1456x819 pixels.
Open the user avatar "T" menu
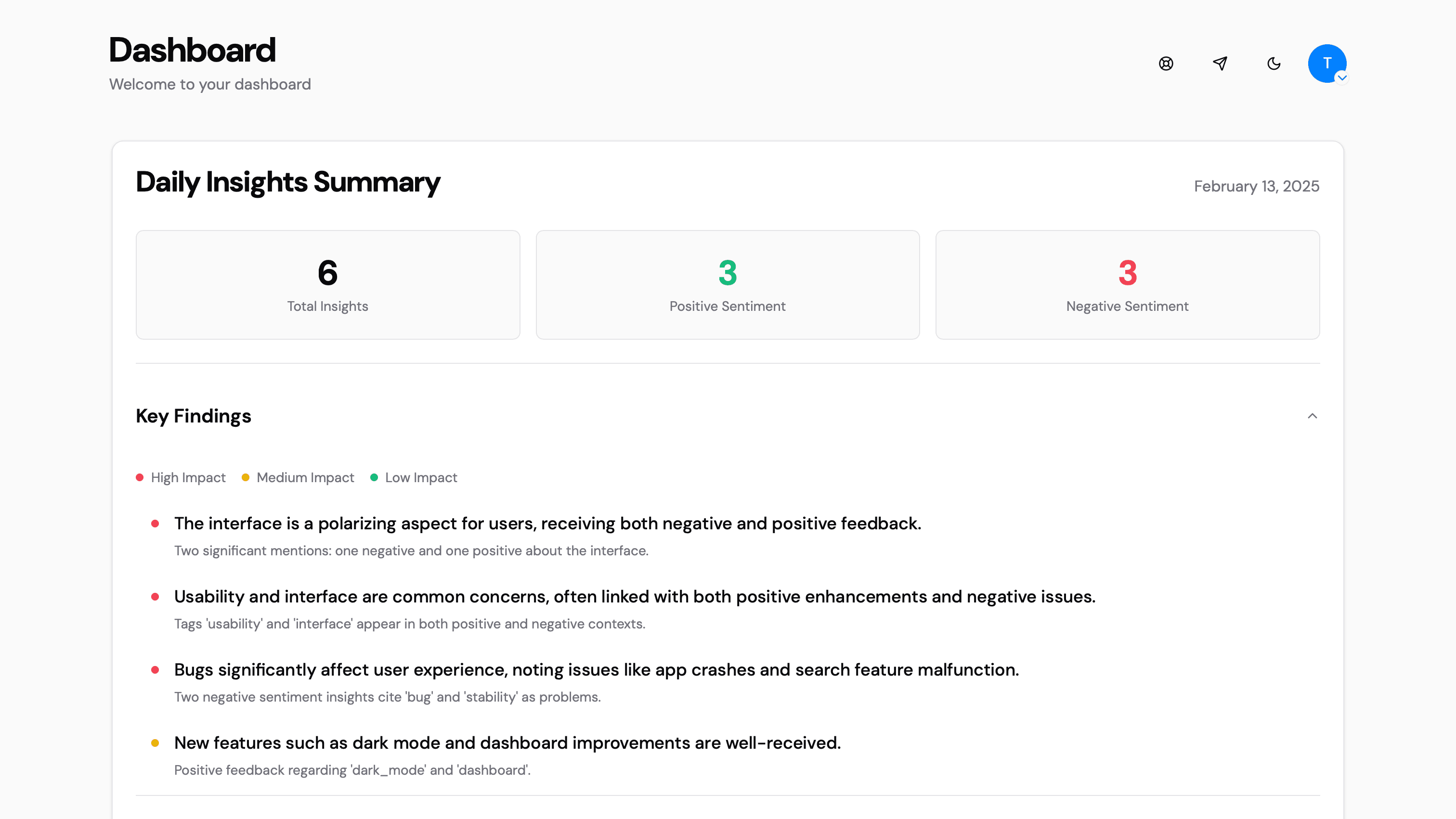pyautogui.click(x=1326, y=63)
